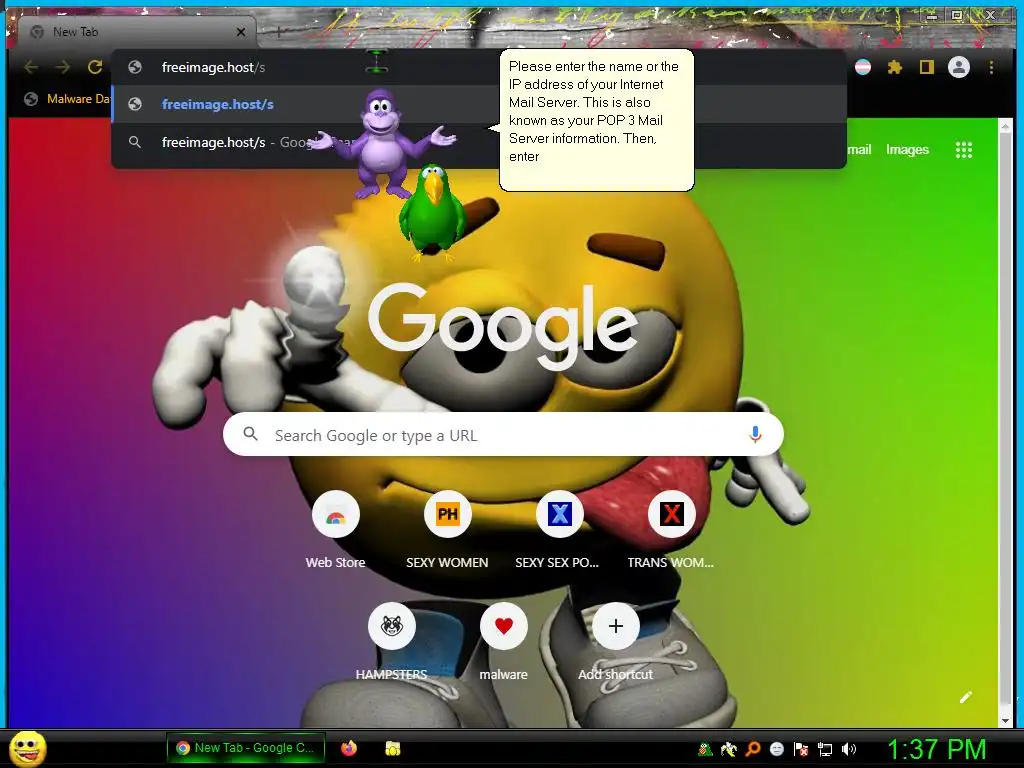Click the banana tray icon
1024x768 pixels.
point(728,749)
